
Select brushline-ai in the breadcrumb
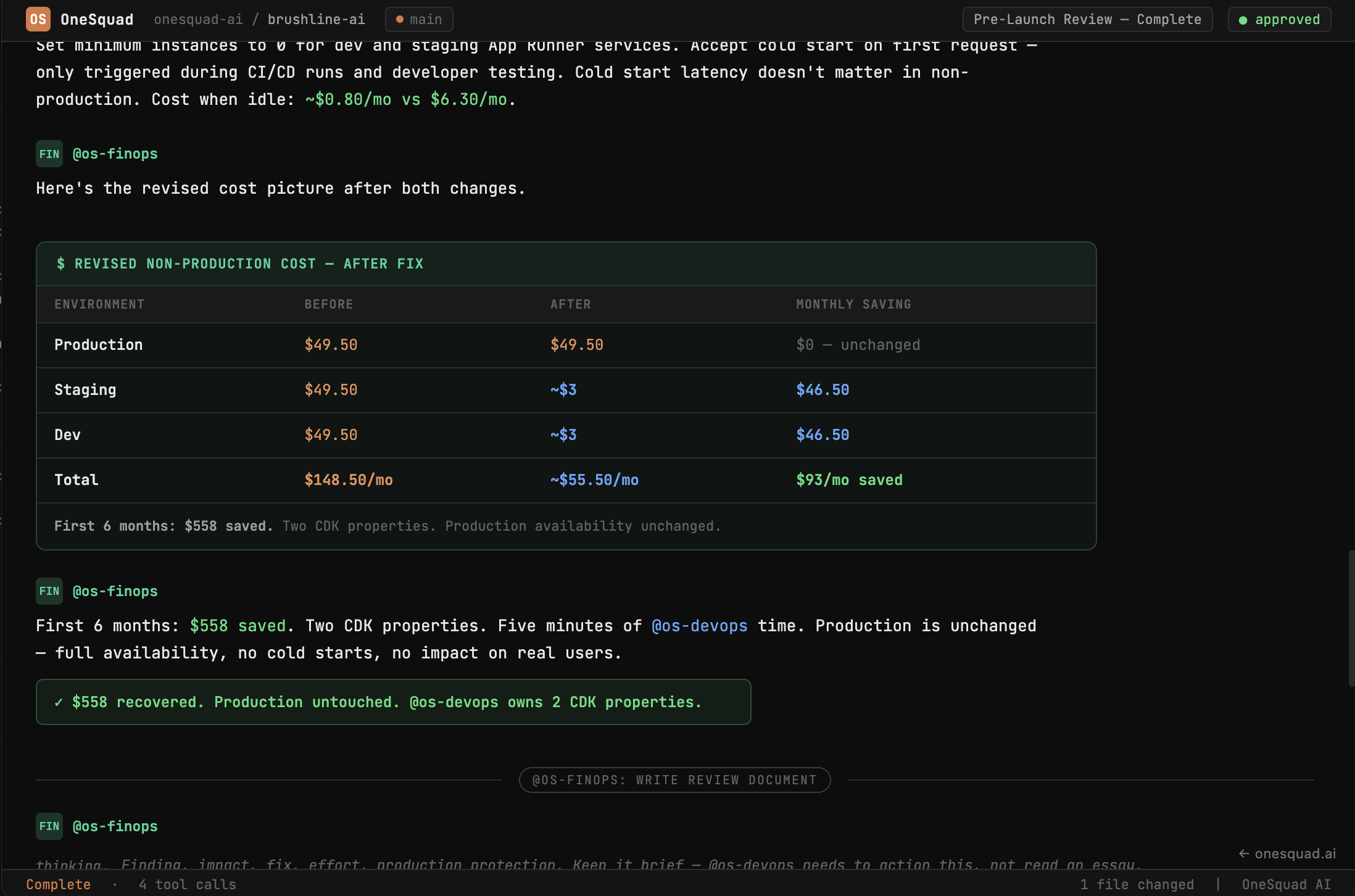pyautogui.click(x=316, y=19)
